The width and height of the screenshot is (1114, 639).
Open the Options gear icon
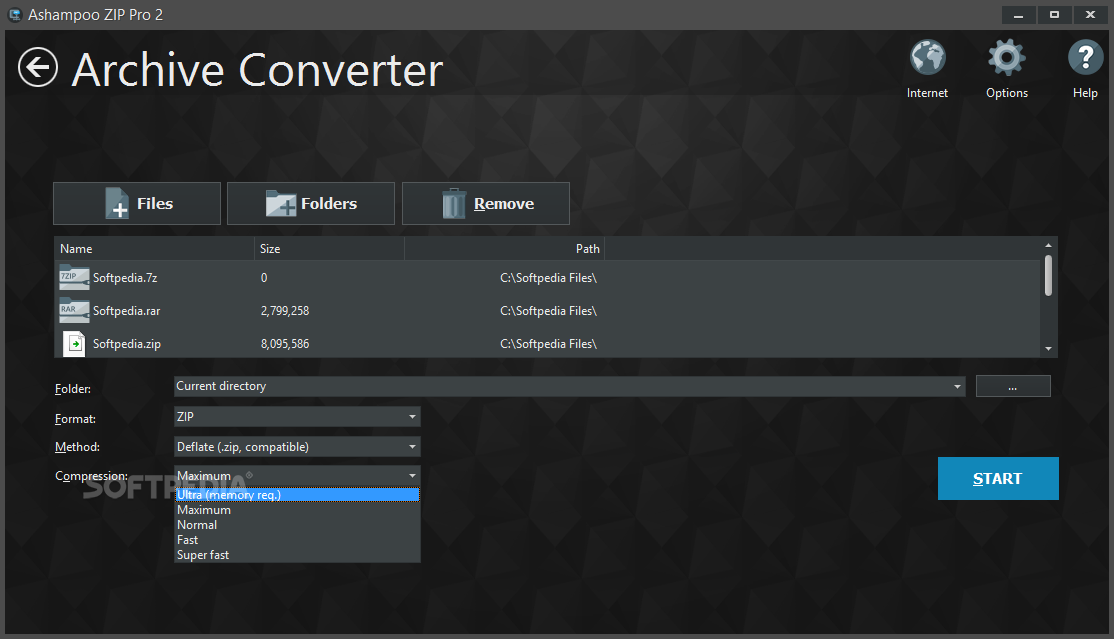pyautogui.click(x=1006, y=58)
